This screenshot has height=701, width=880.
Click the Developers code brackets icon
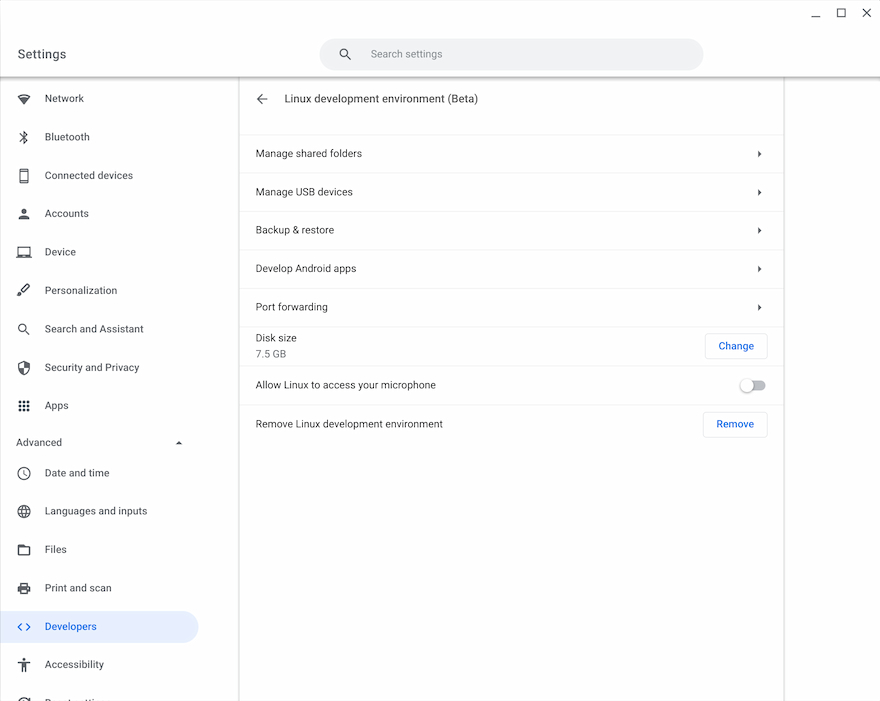[x=24, y=627]
